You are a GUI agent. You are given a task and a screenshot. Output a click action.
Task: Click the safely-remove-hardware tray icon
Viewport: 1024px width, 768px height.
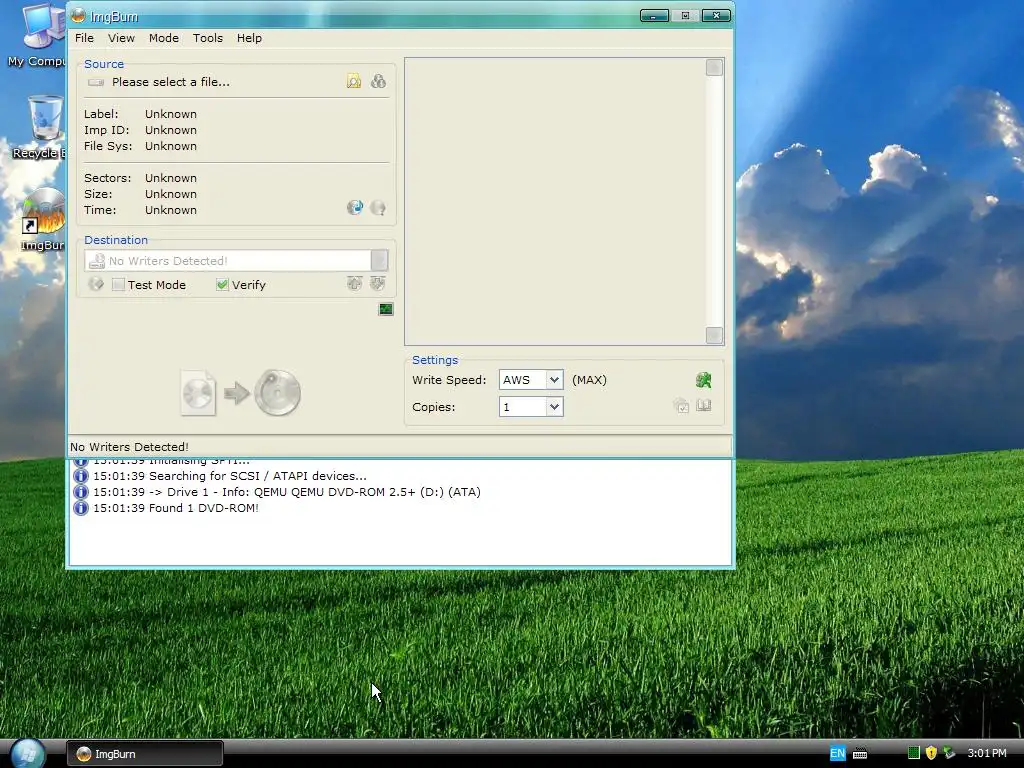click(949, 753)
